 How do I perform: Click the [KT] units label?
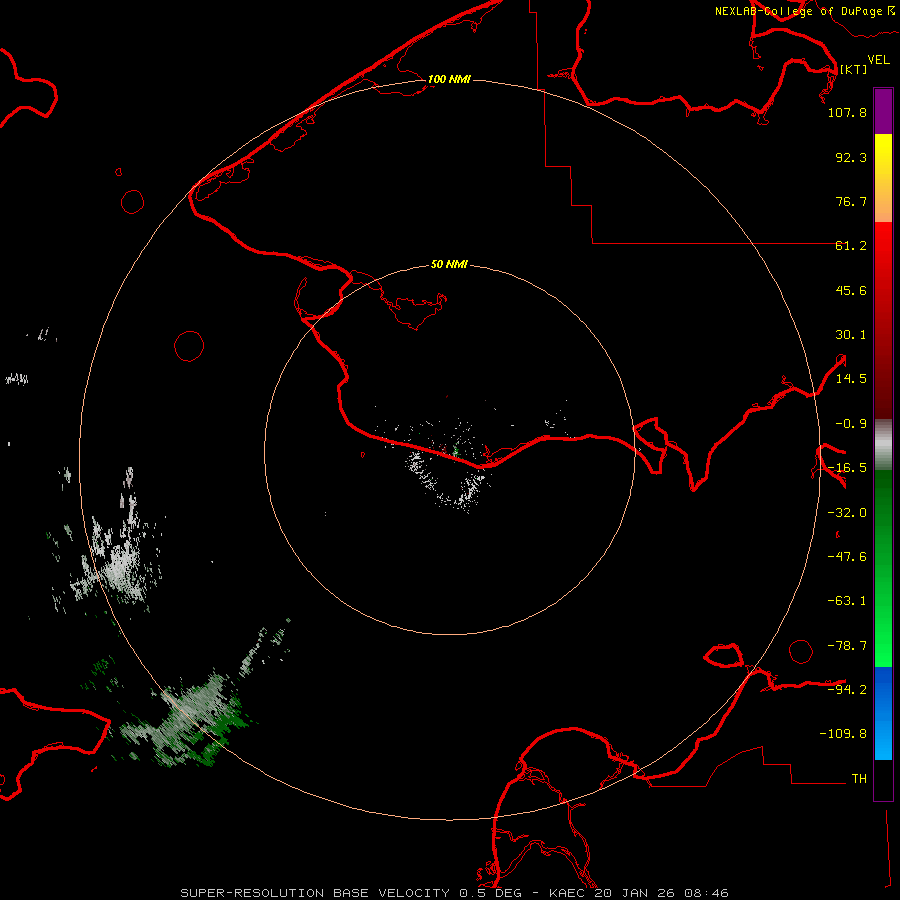click(x=853, y=69)
